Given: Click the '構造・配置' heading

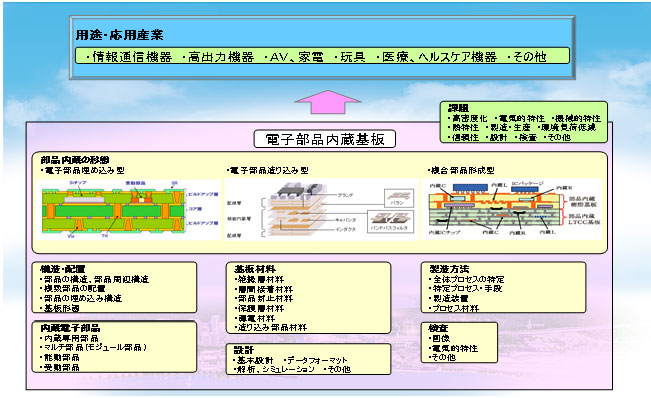Looking at the screenshot, I should tap(63, 269).
